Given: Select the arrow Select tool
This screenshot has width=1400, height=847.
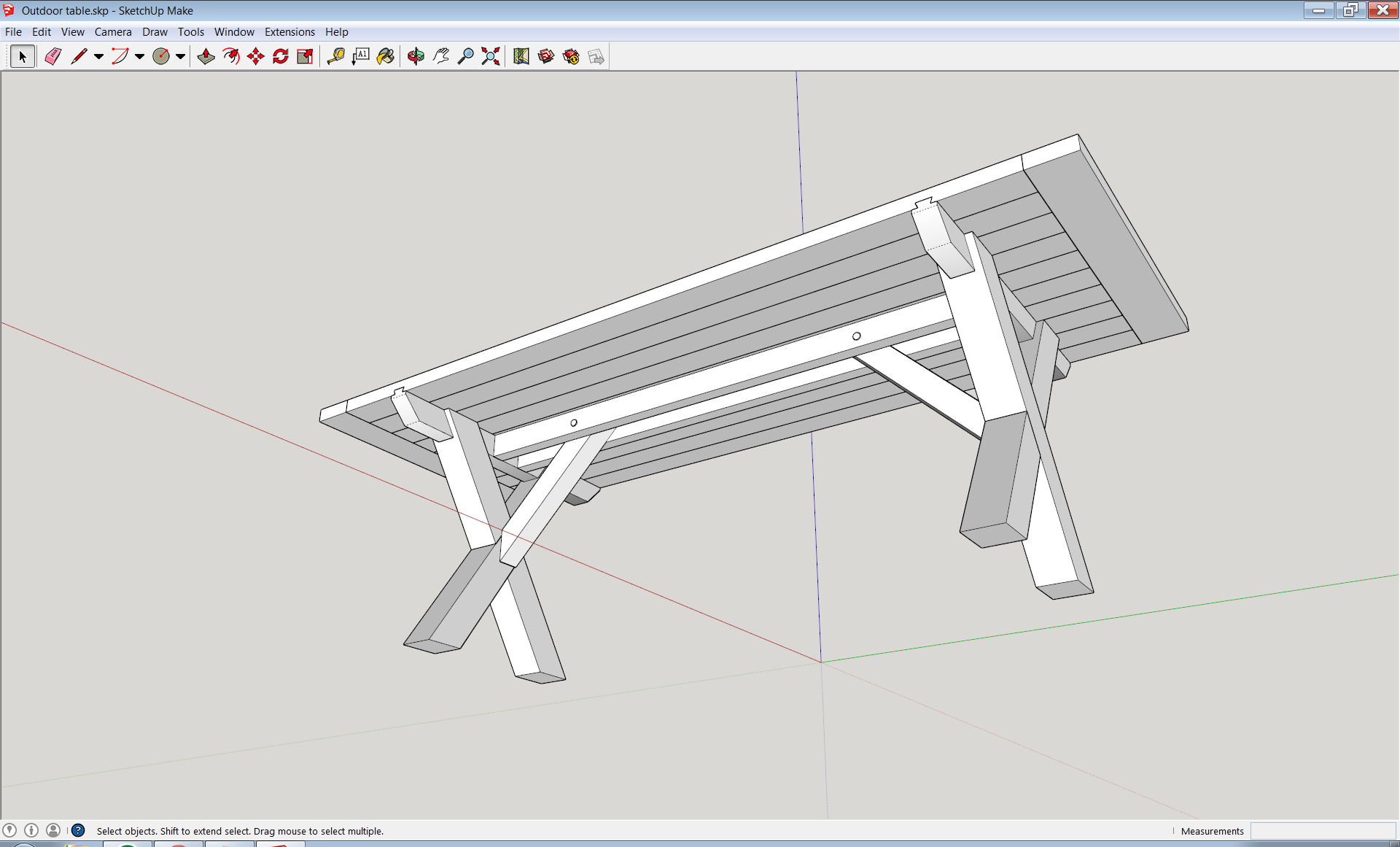Looking at the screenshot, I should (x=22, y=56).
